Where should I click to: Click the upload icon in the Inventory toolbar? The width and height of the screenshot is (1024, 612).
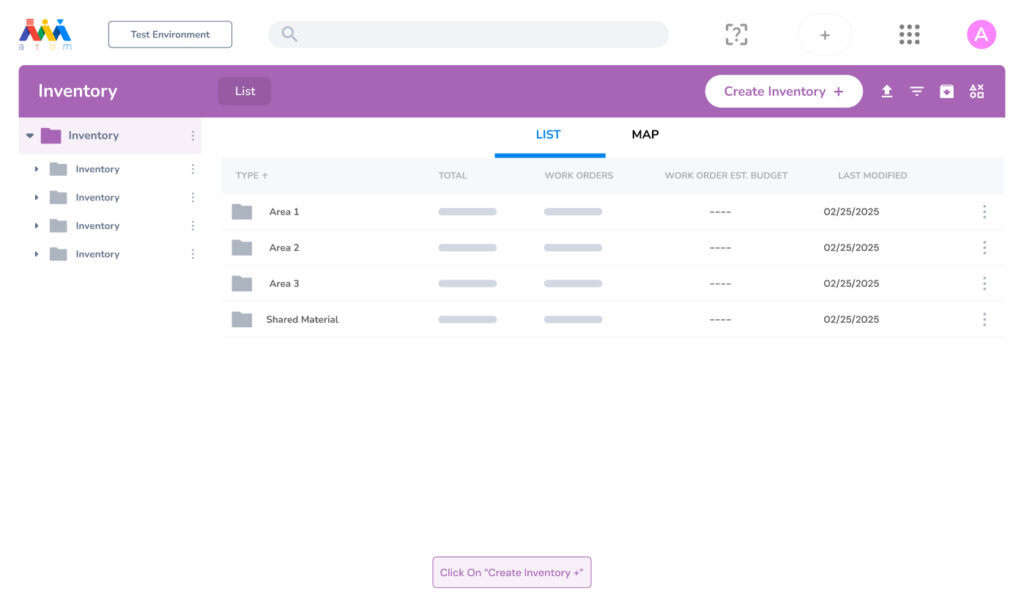pos(886,91)
